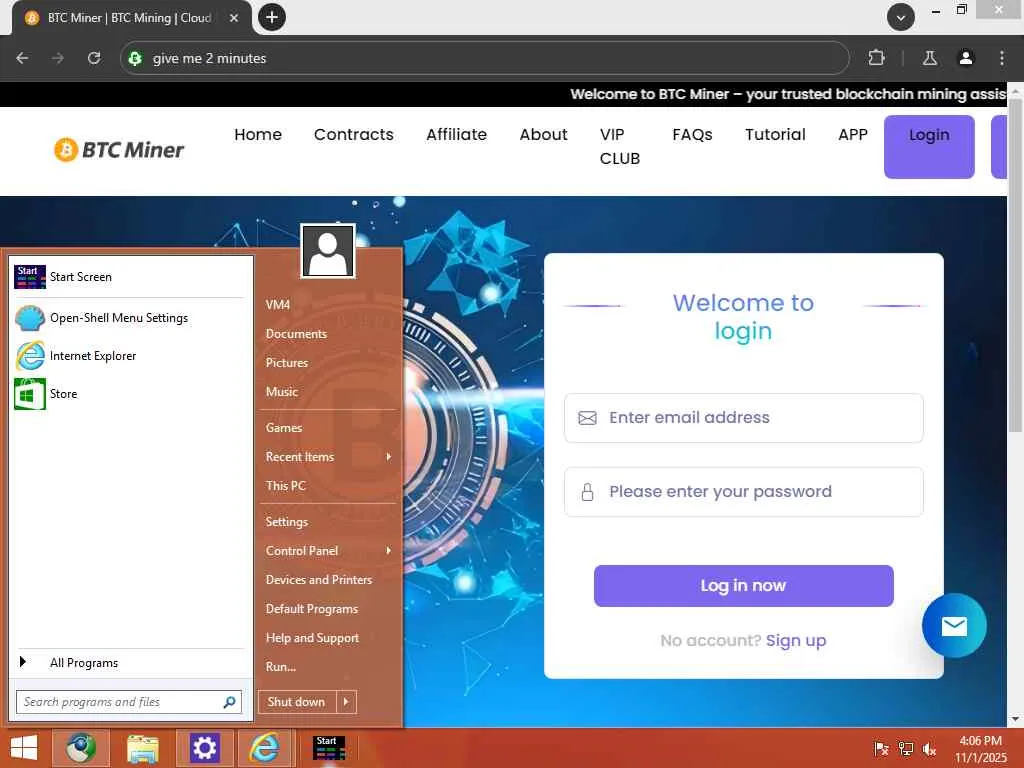The height and width of the screenshot is (768, 1024).
Task: Click the site info icon in address bar
Action: (135, 58)
